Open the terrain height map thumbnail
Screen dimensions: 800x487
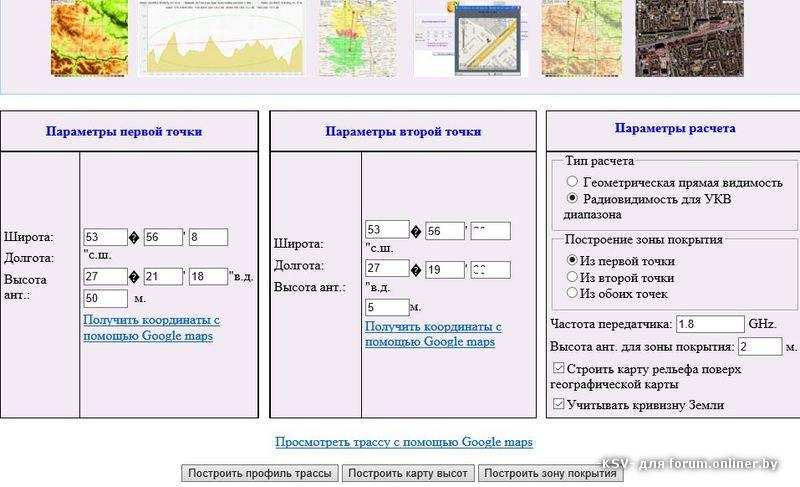point(89,38)
